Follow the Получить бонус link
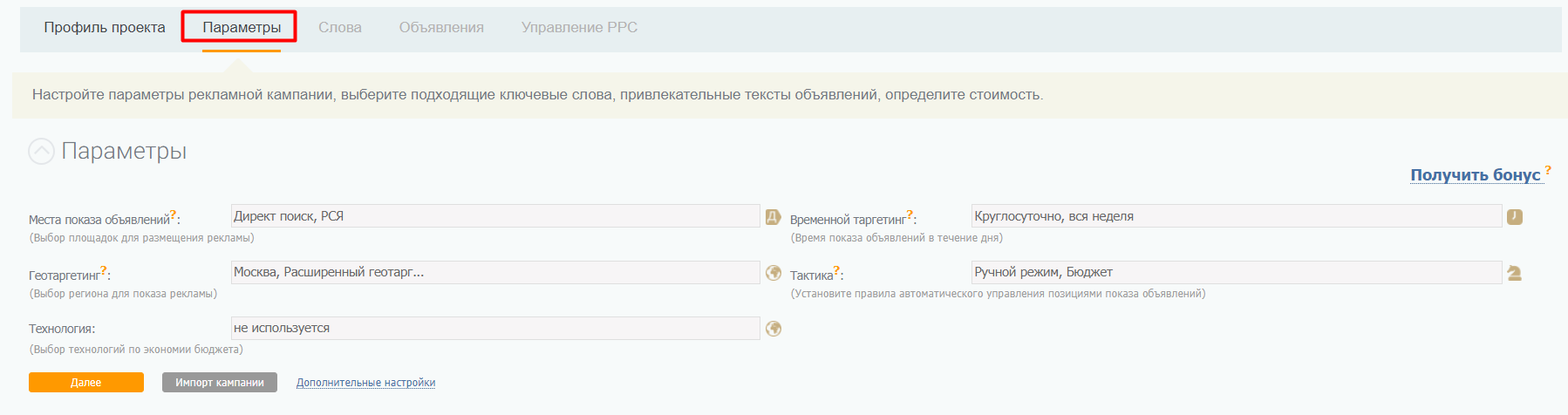The height and width of the screenshot is (415, 1568). (1476, 175)
